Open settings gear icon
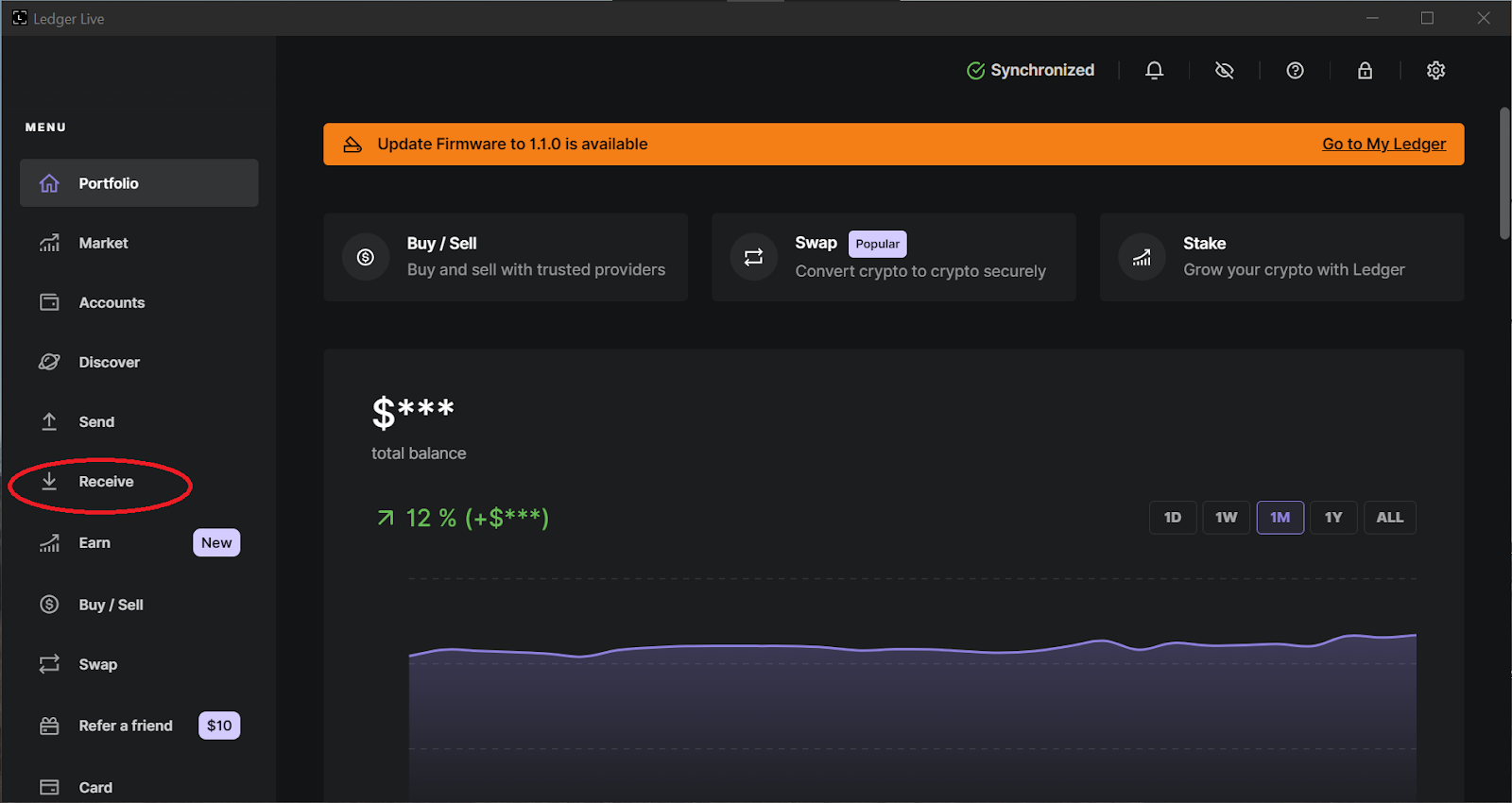The image size is (1512, 803). [x=1435, y=70]
